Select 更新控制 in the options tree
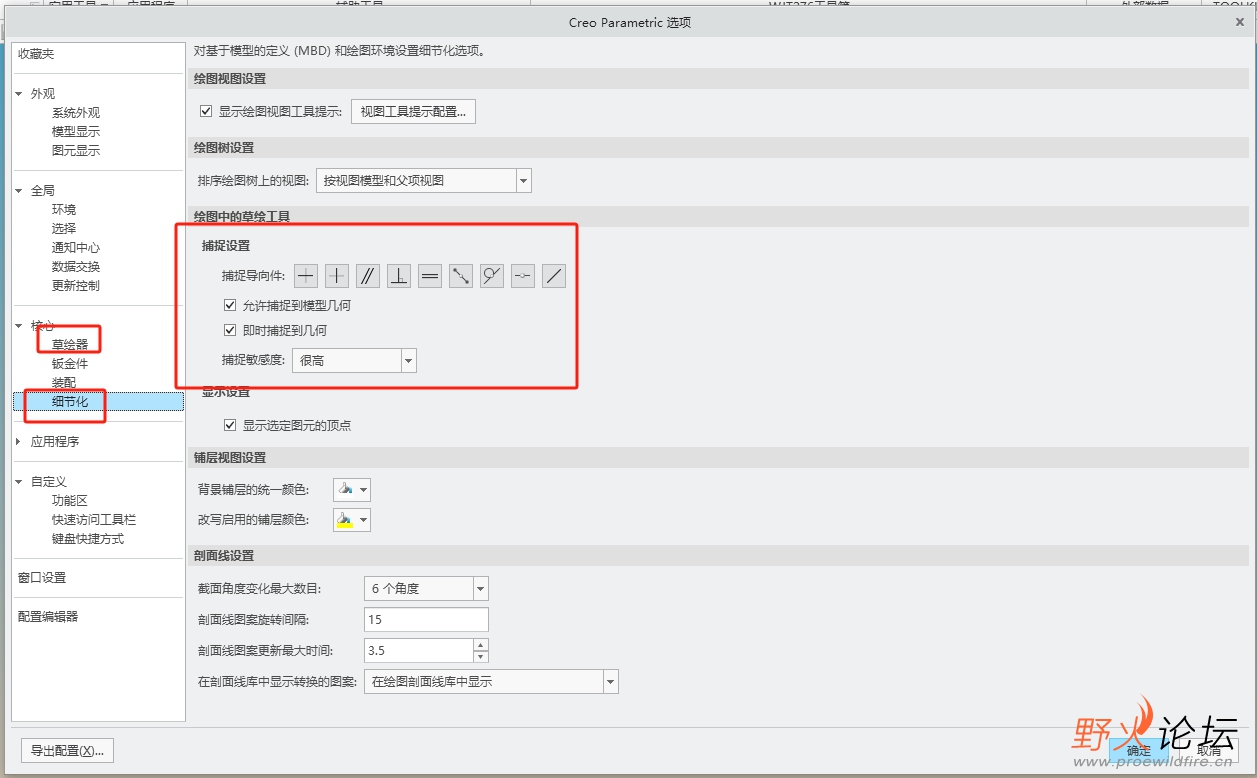The image size is (1257, 778). coord(76,286)
